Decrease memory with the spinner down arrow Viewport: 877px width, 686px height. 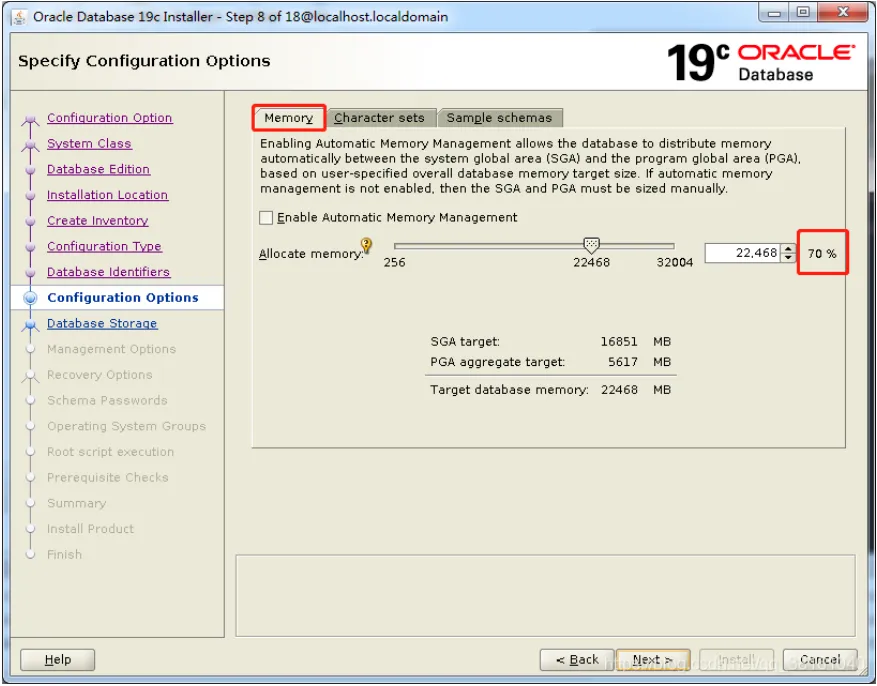788,258
